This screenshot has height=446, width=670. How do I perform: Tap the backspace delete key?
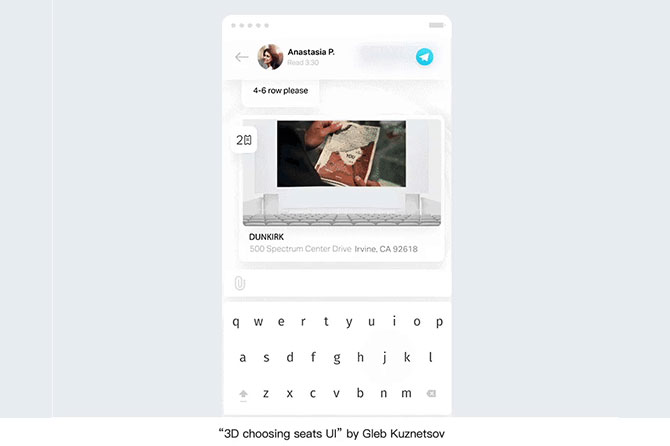coord(431,393)
